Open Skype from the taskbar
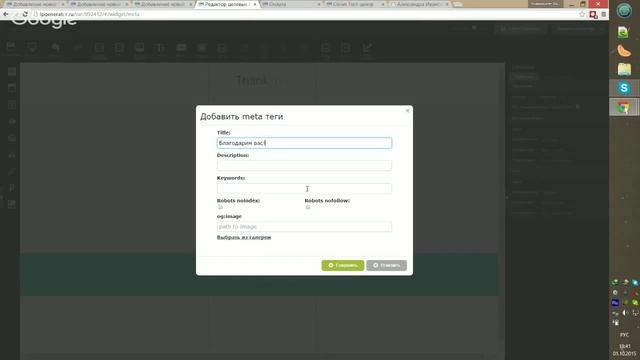The height and width of the screenshot is (360, 640). pos(624,88)
